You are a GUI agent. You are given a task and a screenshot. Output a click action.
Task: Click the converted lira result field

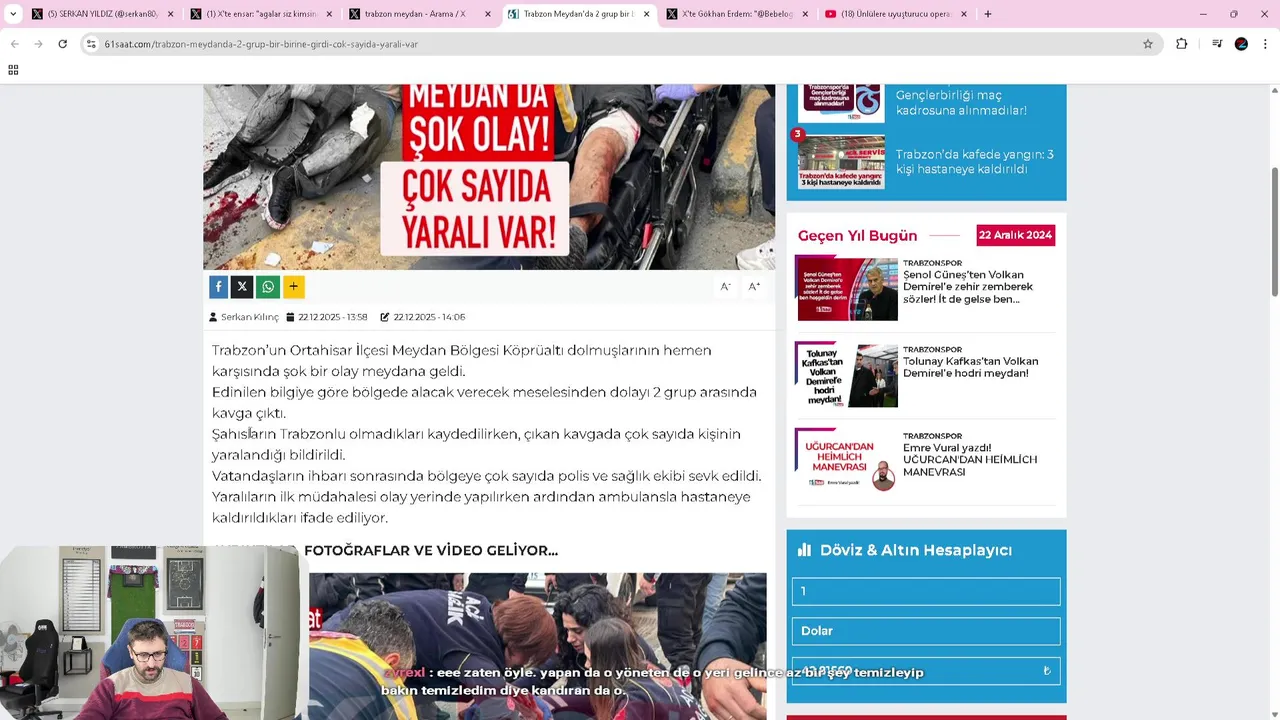pyautogui.click(x=926, y=671)
